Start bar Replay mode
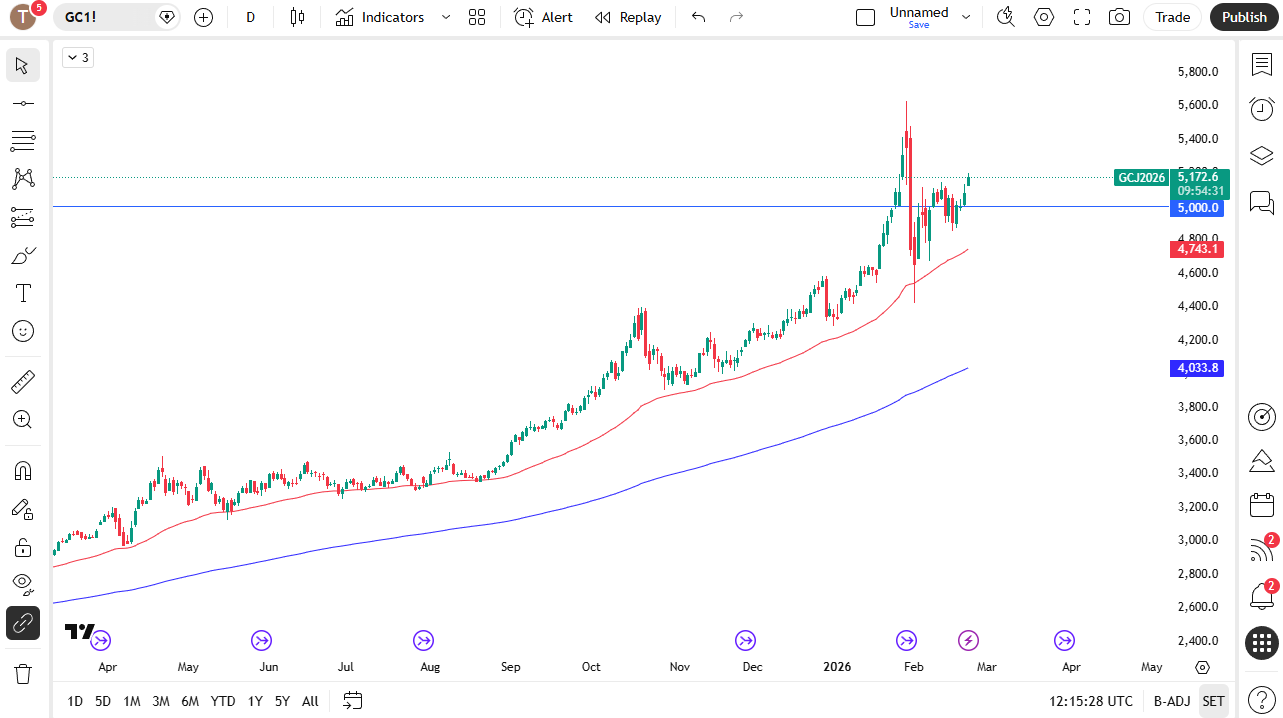 [628, 17]
